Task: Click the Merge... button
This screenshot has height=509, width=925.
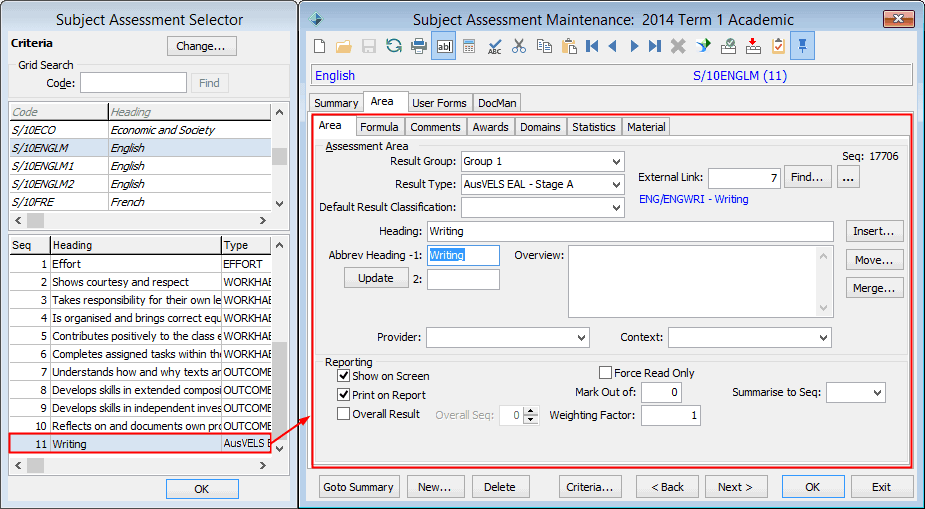Action: pos(874,288)
